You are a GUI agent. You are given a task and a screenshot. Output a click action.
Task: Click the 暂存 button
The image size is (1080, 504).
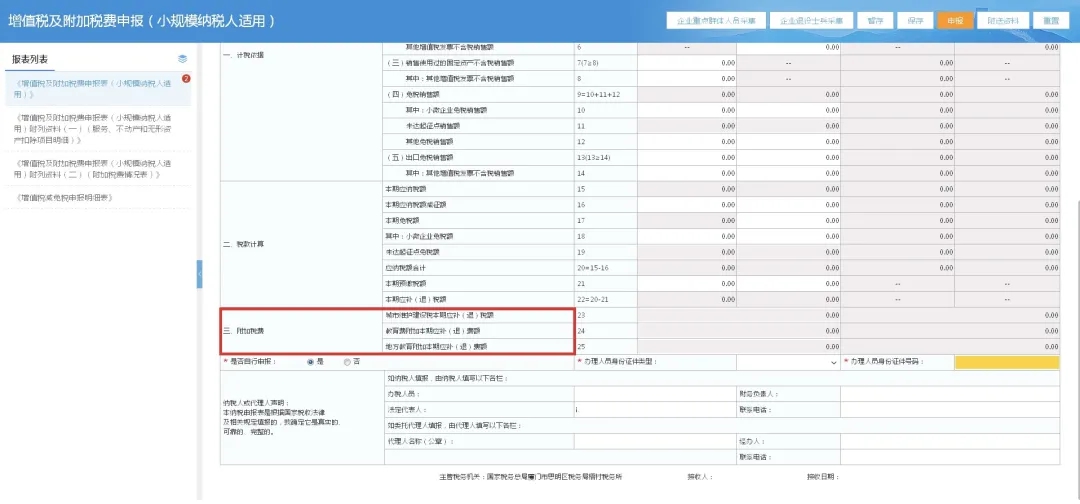pyautogui.click(x=874, y=20)
